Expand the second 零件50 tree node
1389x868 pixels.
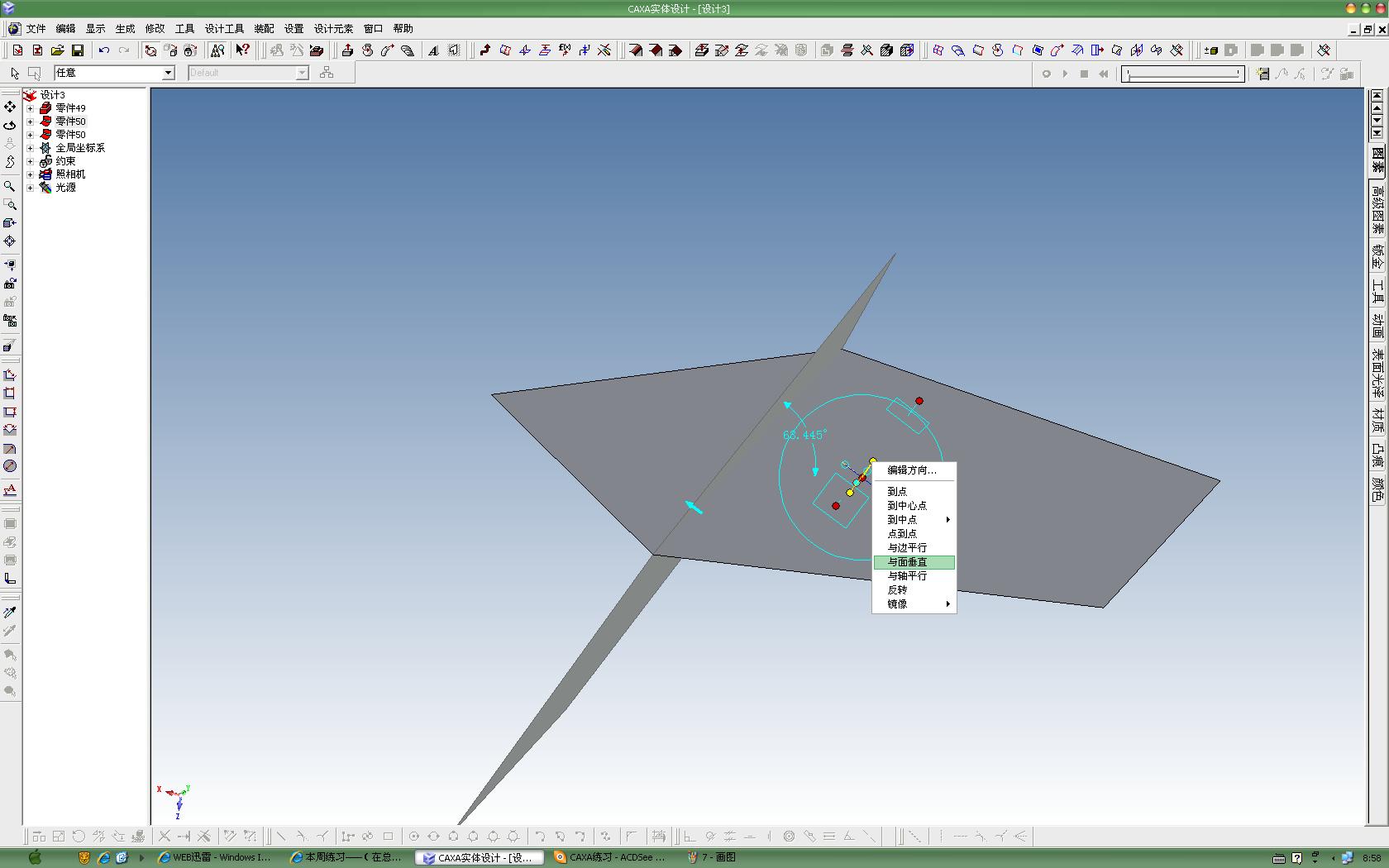(31, 135)
